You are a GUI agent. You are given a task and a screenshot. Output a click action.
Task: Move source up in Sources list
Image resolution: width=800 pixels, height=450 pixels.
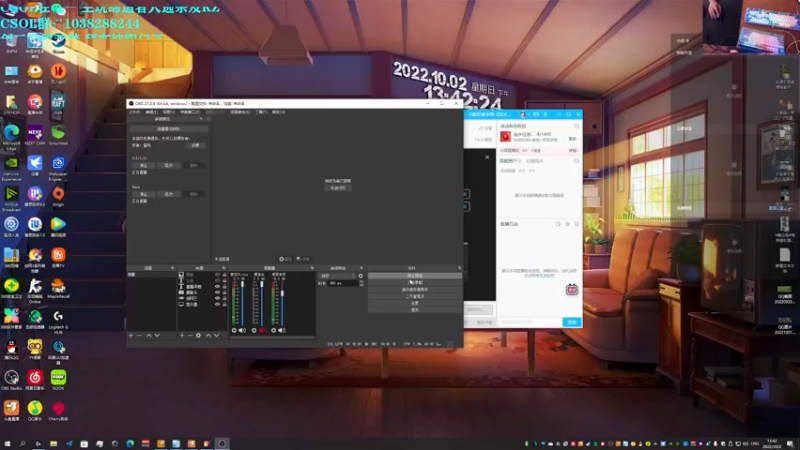coord(208,336)
